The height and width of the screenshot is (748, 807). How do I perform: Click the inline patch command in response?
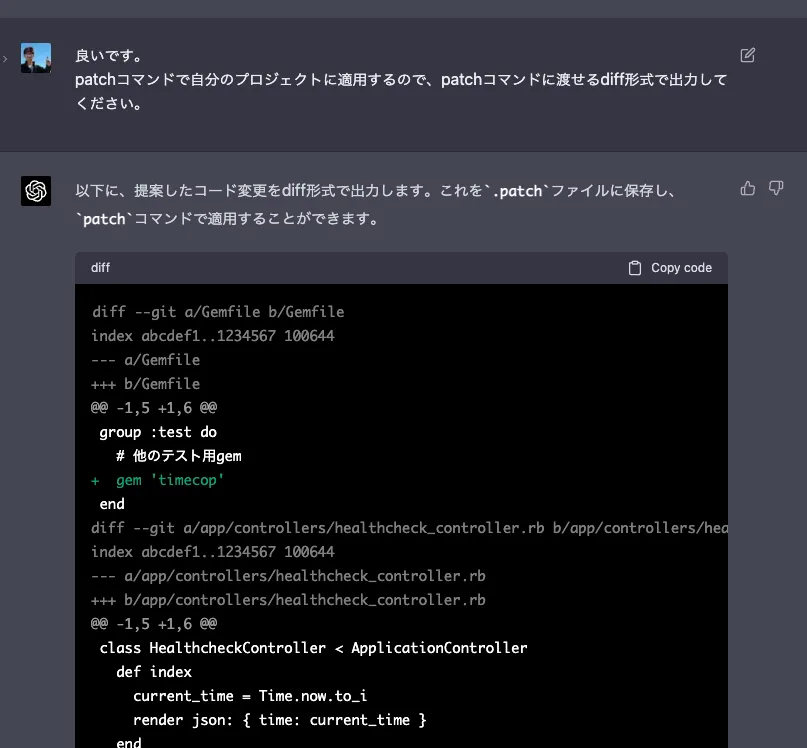click(x=104, y=219)
